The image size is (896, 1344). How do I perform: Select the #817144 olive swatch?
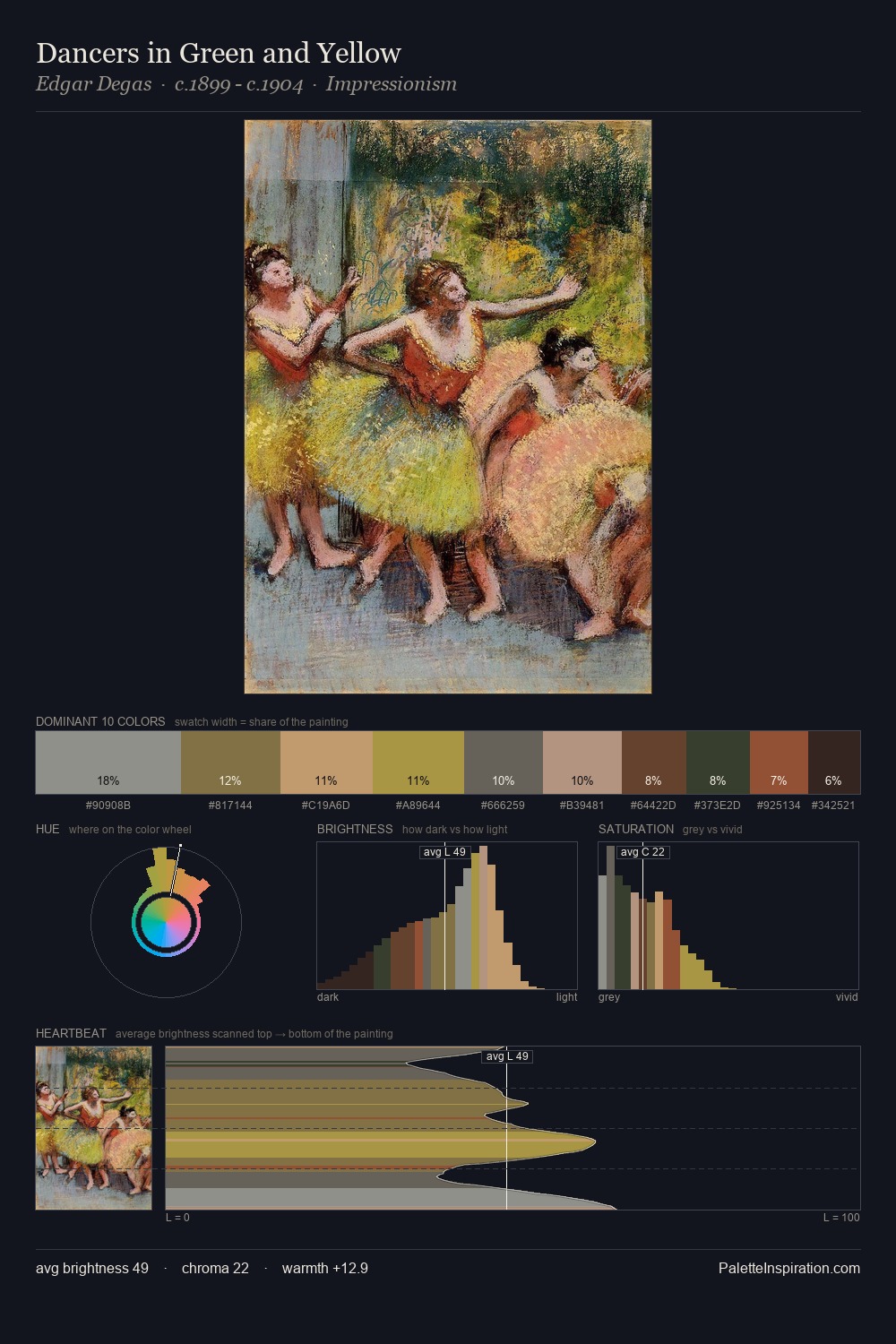(x=230, y=762)
